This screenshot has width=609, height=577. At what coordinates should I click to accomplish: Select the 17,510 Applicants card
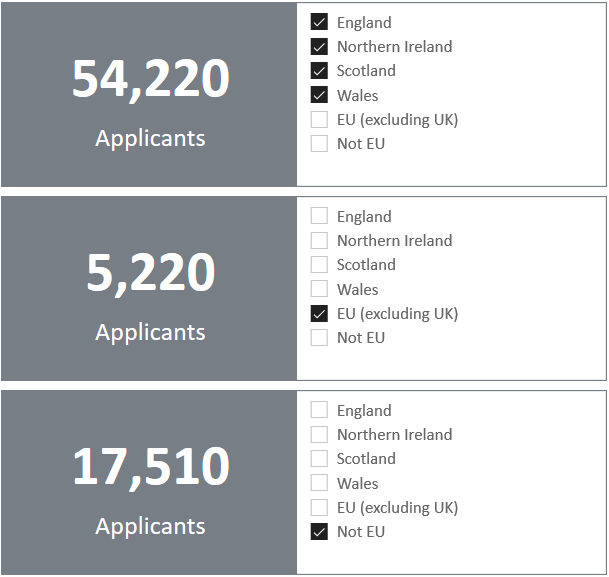[149, 483]
